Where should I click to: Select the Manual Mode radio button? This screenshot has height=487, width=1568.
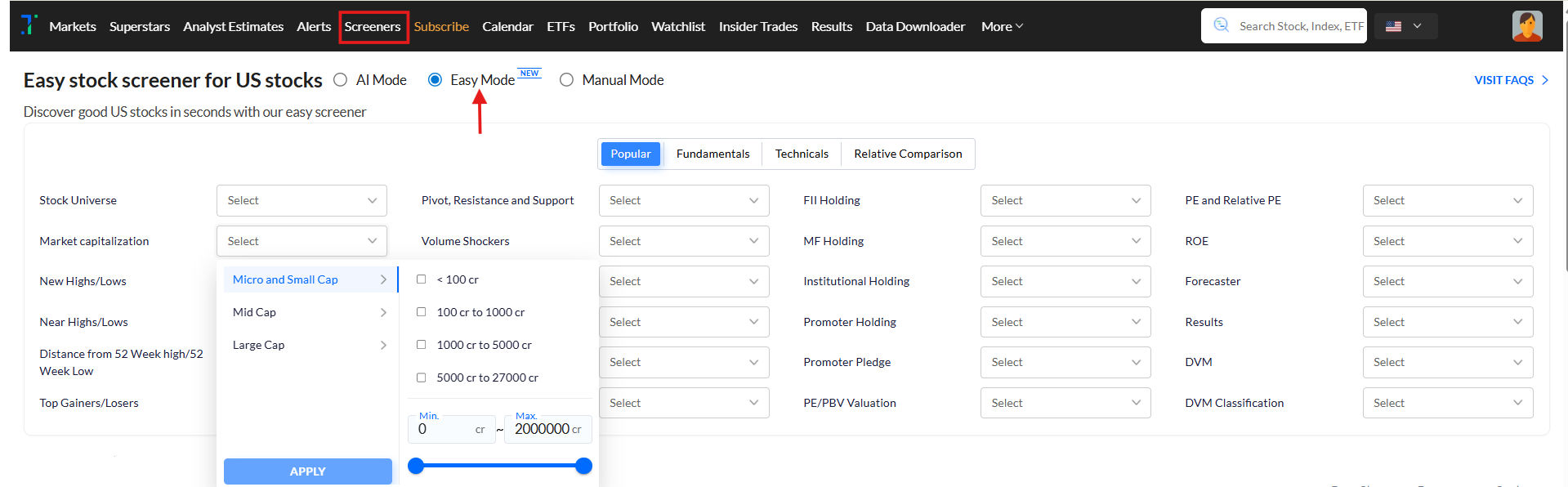coord(566,80)
